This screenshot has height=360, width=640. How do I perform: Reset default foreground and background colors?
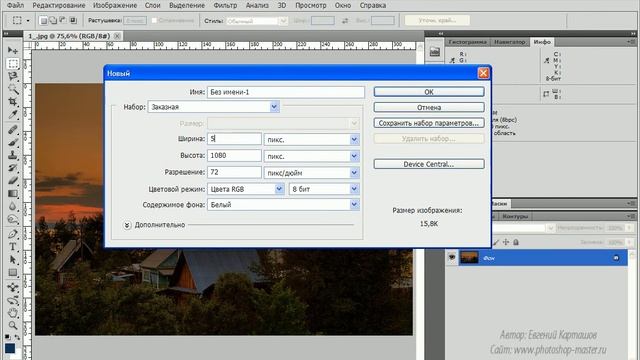pyautogui.click(x=7, y=337)
